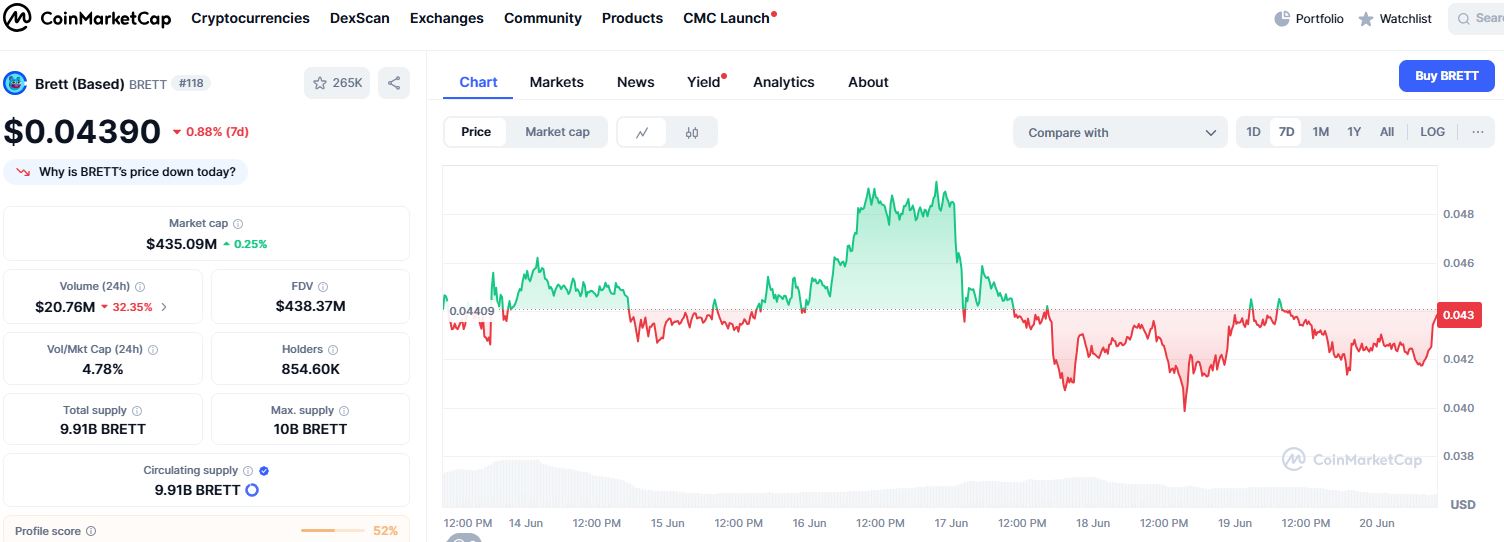
Task: Add BRETT to watchlist via star 265K
Action: 337,83
